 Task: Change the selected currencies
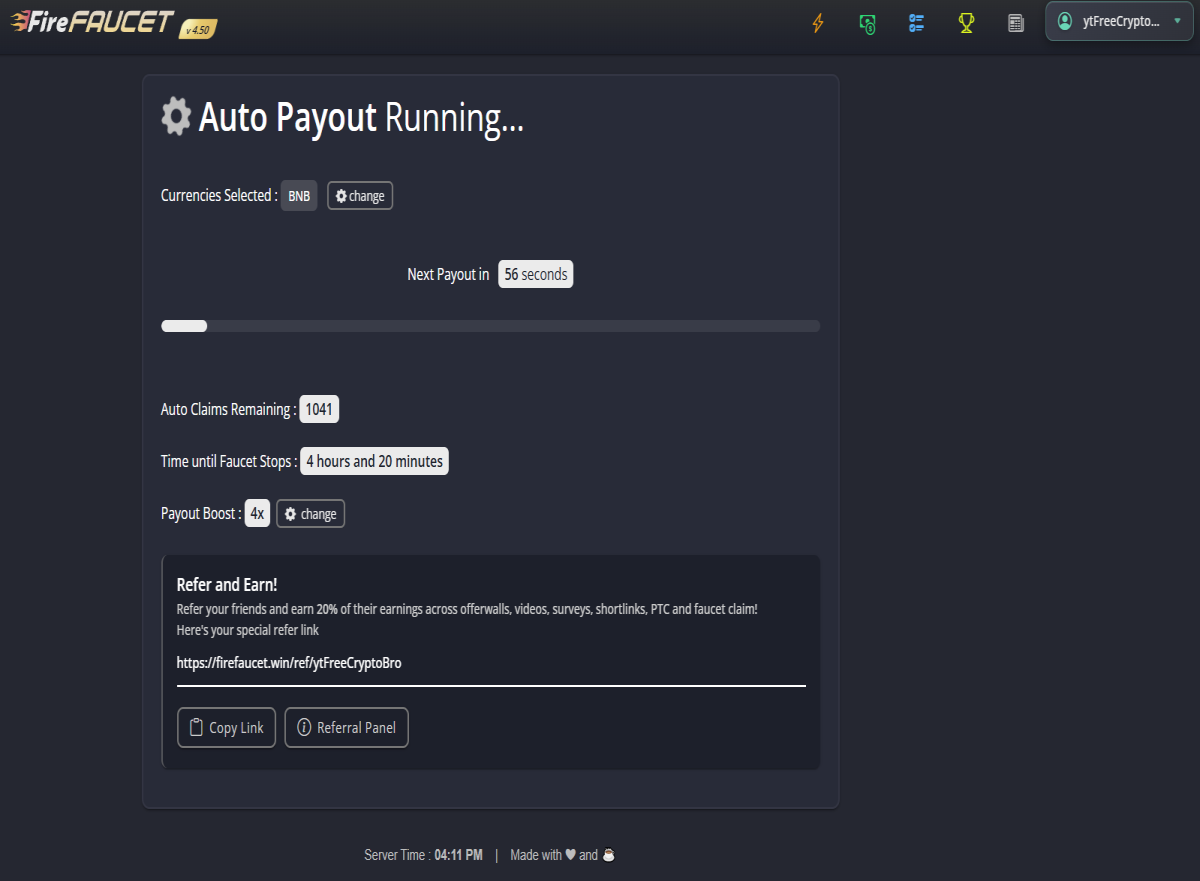coord(360,196)
